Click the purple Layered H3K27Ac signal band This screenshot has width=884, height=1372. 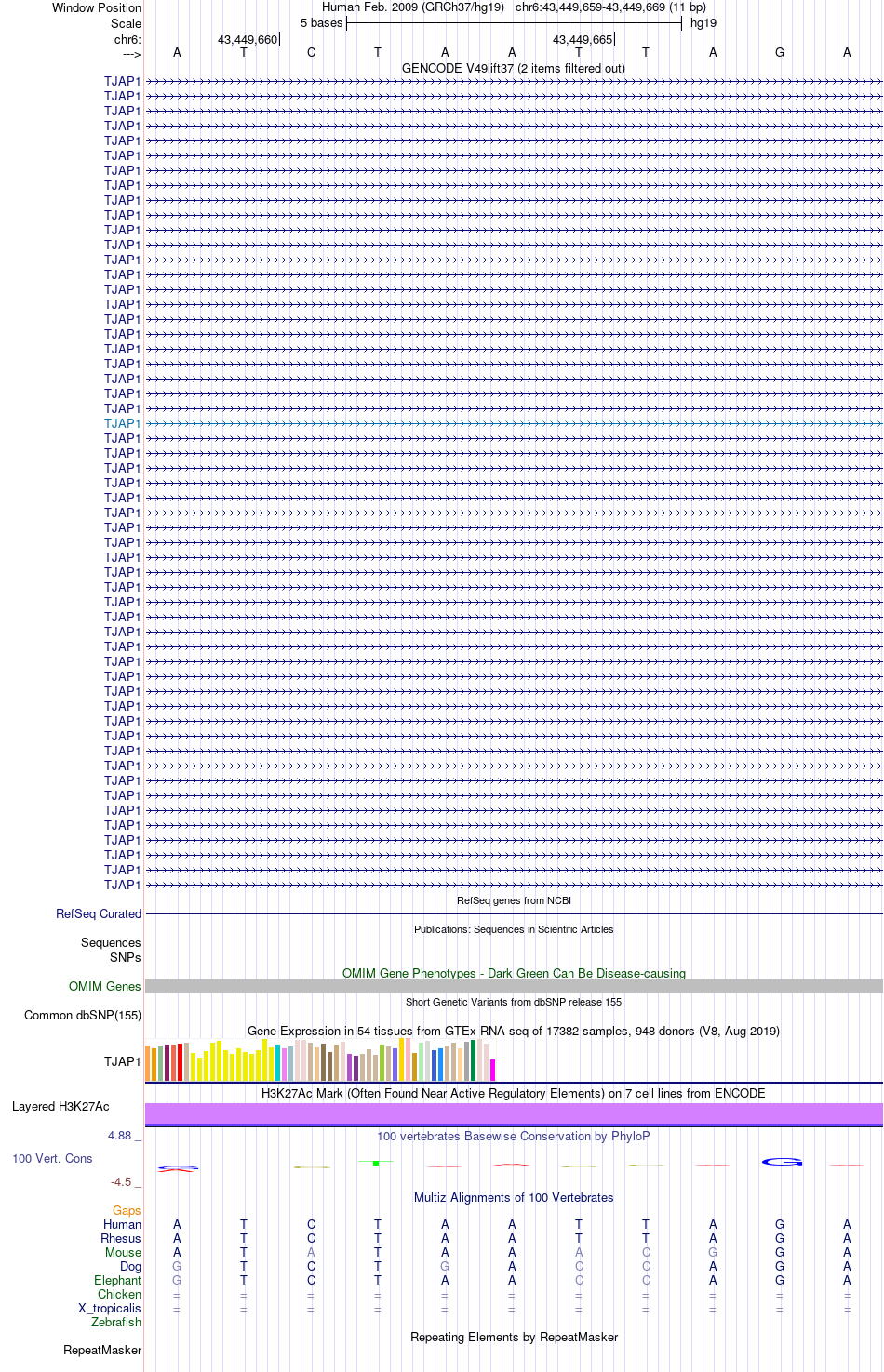[514, 1113]
